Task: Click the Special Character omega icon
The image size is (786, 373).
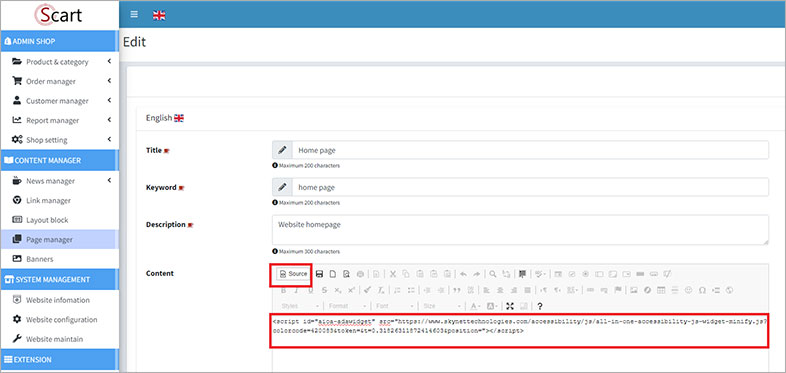Action: (702, 290)
